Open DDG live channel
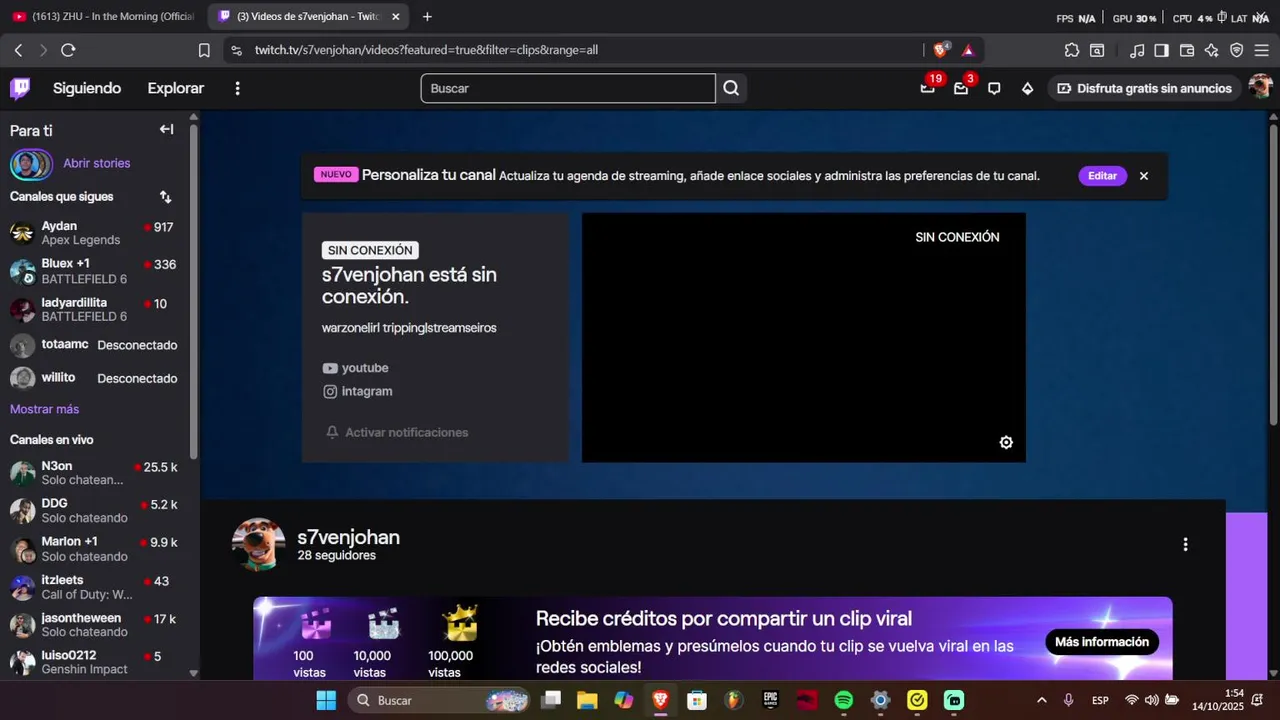 click(95, 511)
